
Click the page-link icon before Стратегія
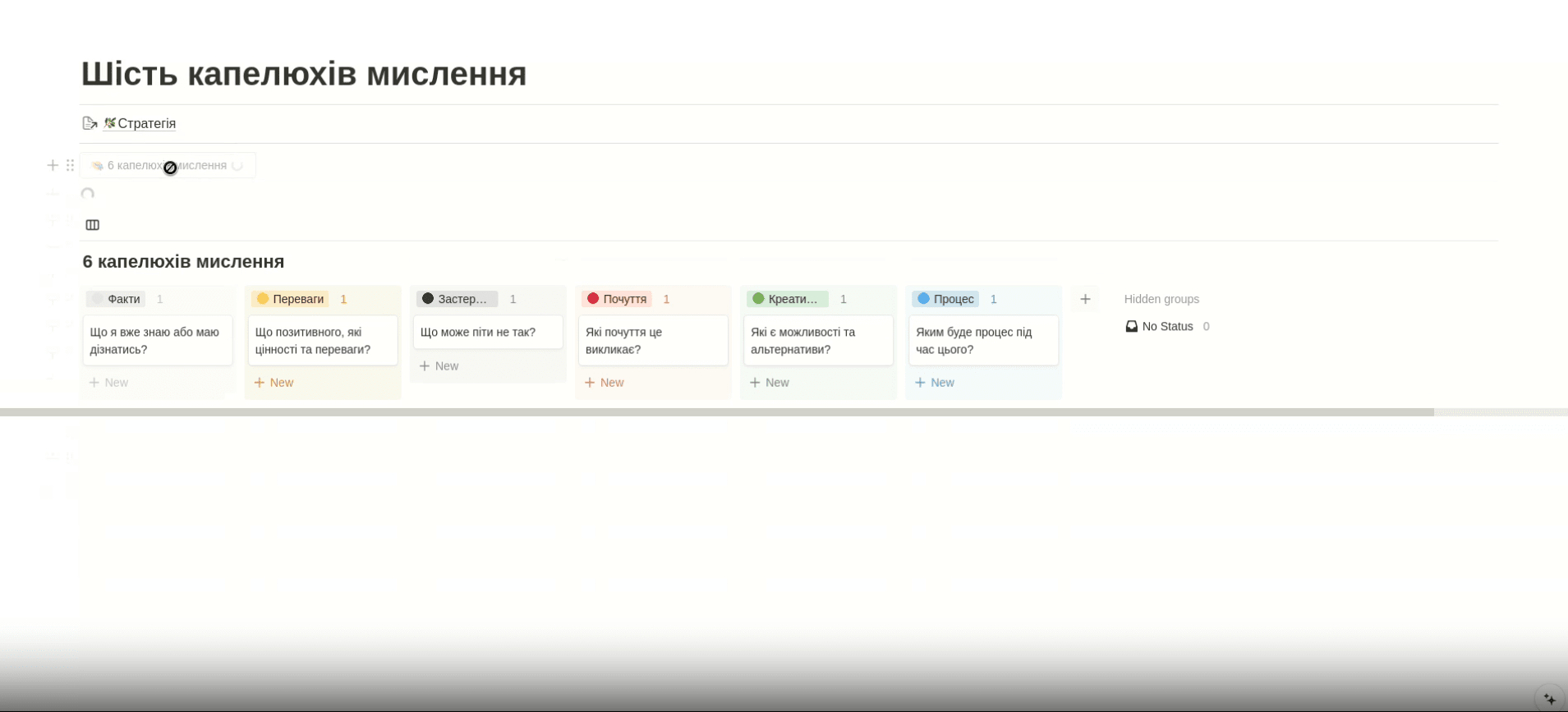(90, 123)
